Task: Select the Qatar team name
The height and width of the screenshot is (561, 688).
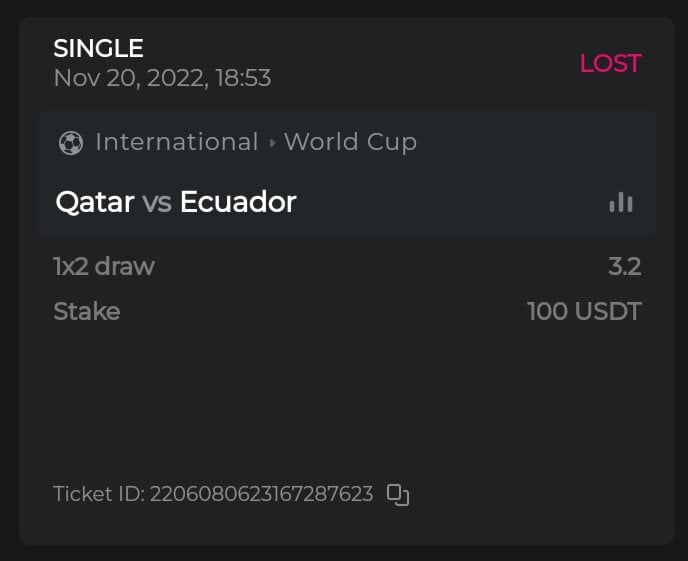Action: coord(95,202)
